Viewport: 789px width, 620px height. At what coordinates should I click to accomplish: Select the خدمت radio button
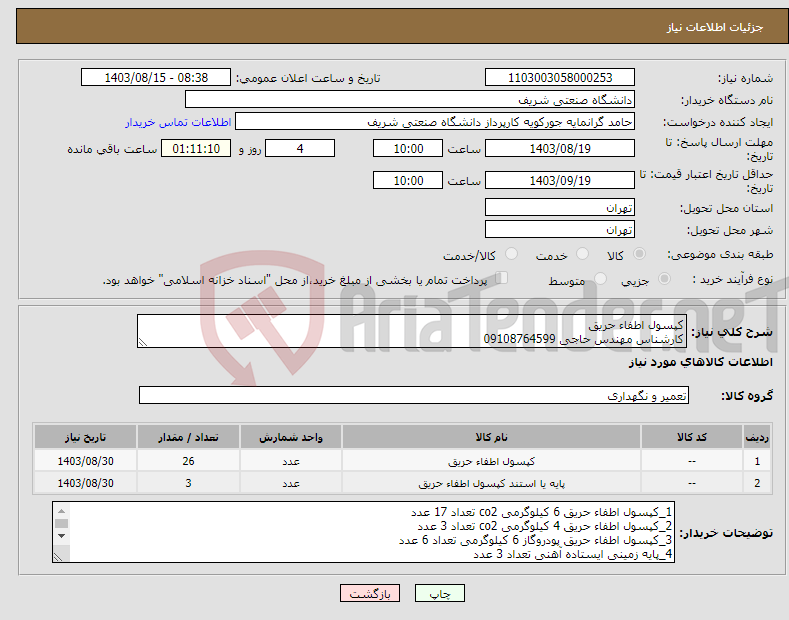point(582,254)
